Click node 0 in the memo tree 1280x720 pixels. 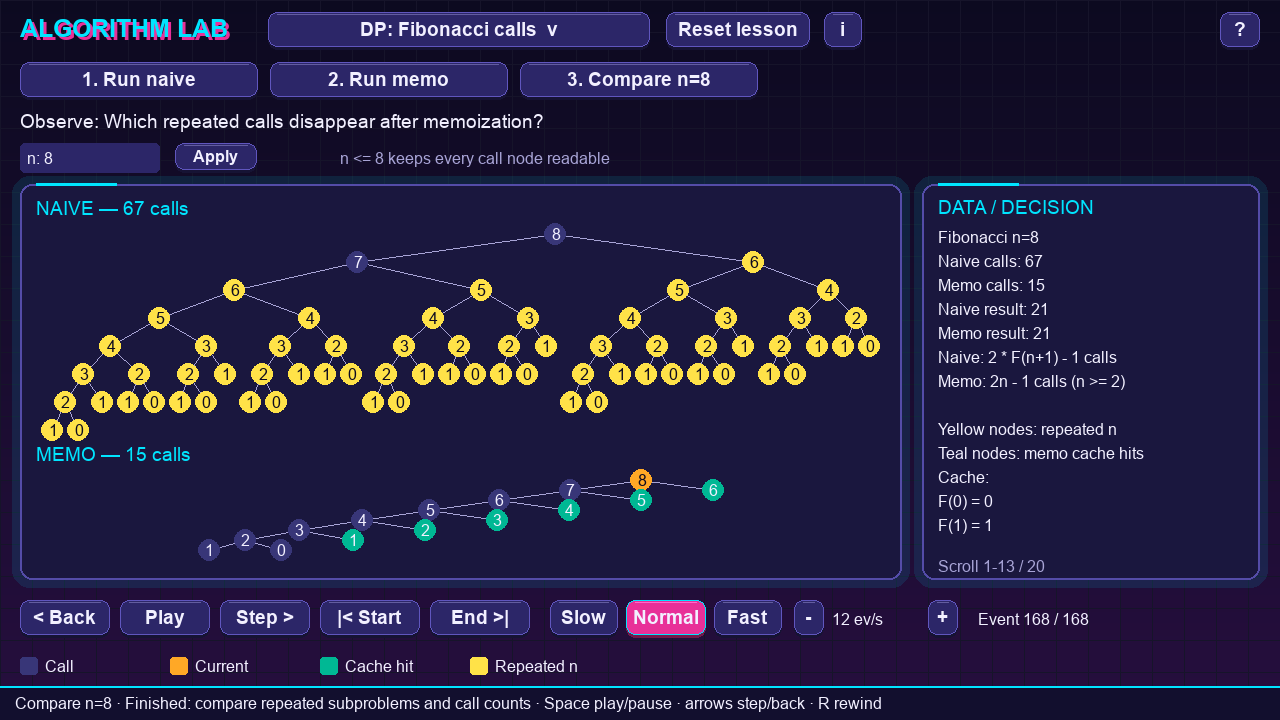click(x=281, y=550)
